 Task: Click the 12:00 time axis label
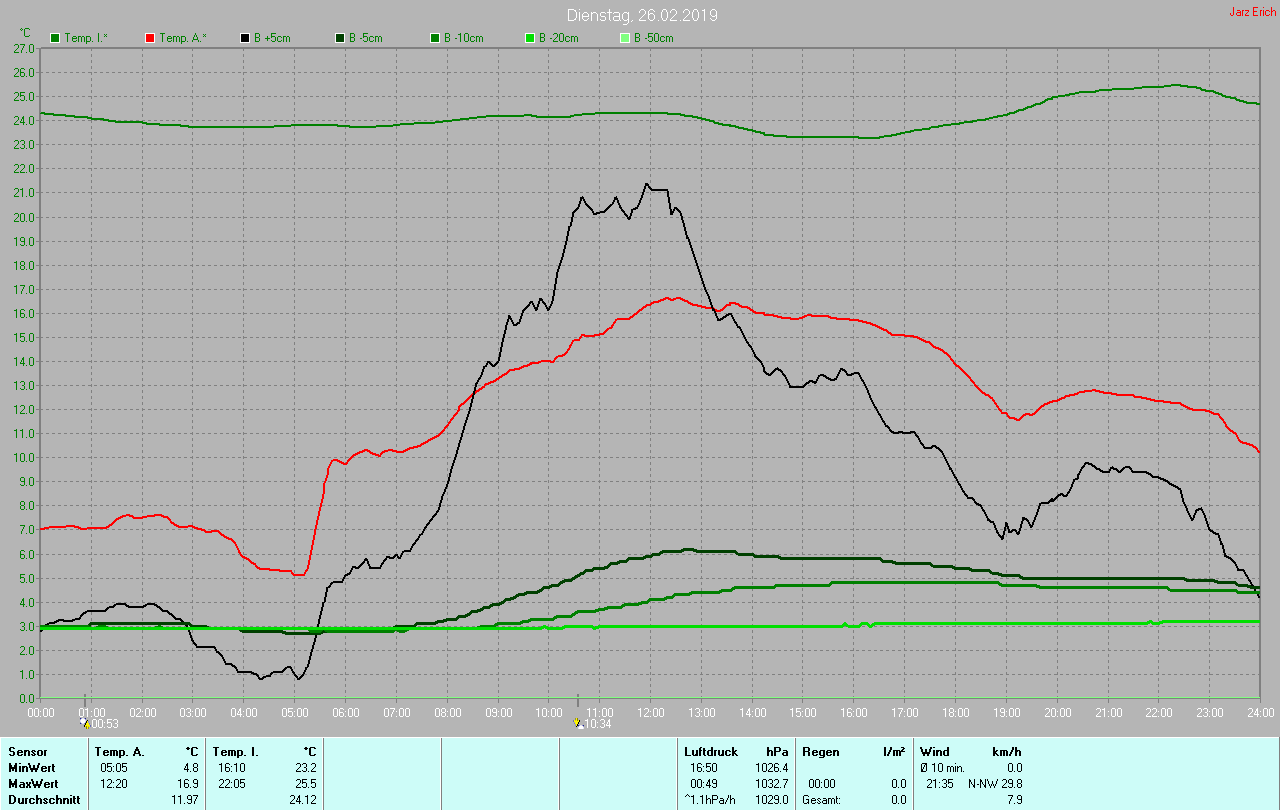pyautogui.click(x=651, y=712)
